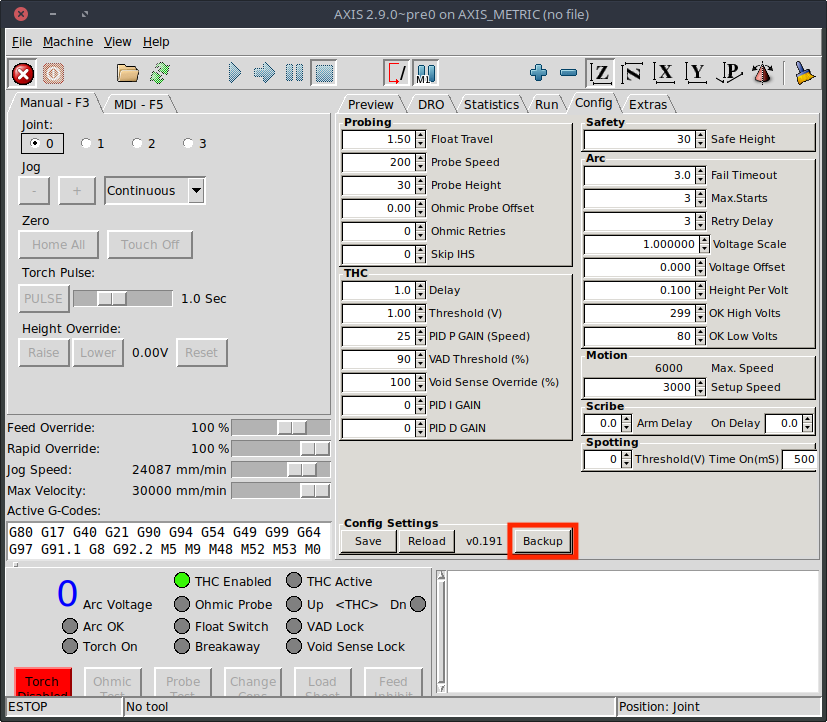Toggle THC Enabled indicator
This screenshot has width=827, height=722.
click(182, 581)
